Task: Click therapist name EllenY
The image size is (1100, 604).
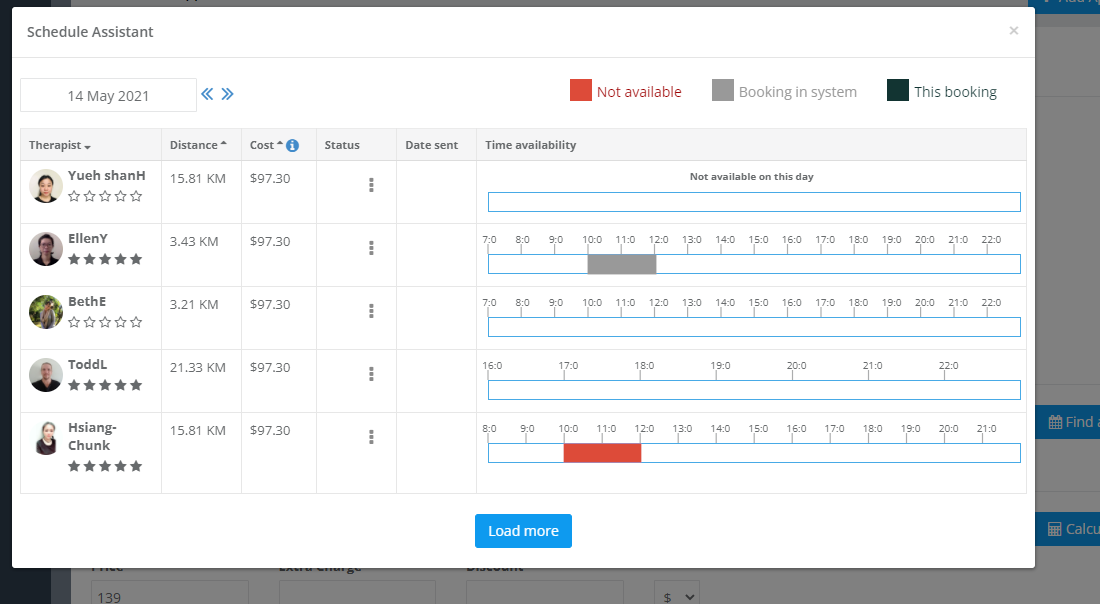Action: pyautogui.click(x=88, y=239)
